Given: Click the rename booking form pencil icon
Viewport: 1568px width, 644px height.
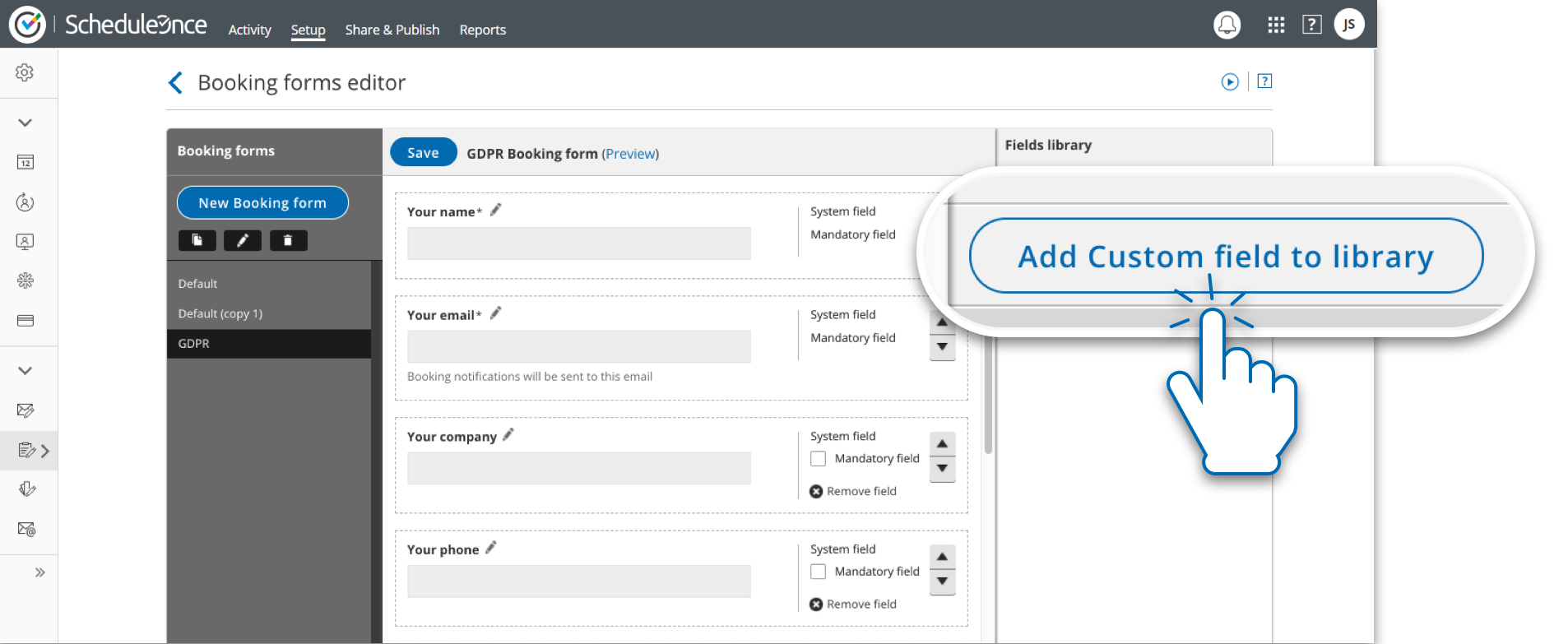Looking at the screenshot, I should (243, 240).
